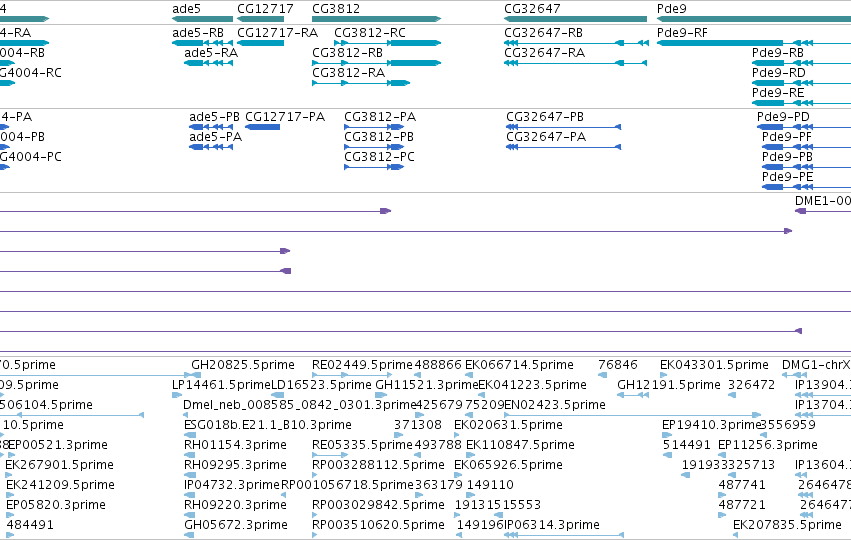Viewport: 851px width, 540px height.
Task: Select EST EP05820.3prime
Action: pyautogui.click(x=55, y=505)
